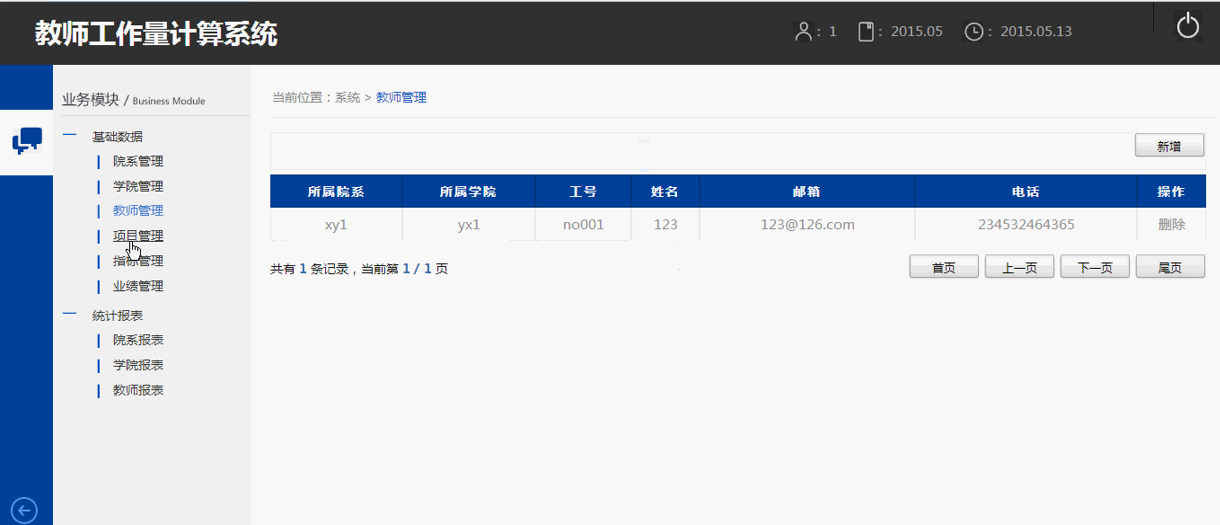This screenshot has width=1220, height=525.
Task: Open 教师报表 report
Action: point(138,390)
